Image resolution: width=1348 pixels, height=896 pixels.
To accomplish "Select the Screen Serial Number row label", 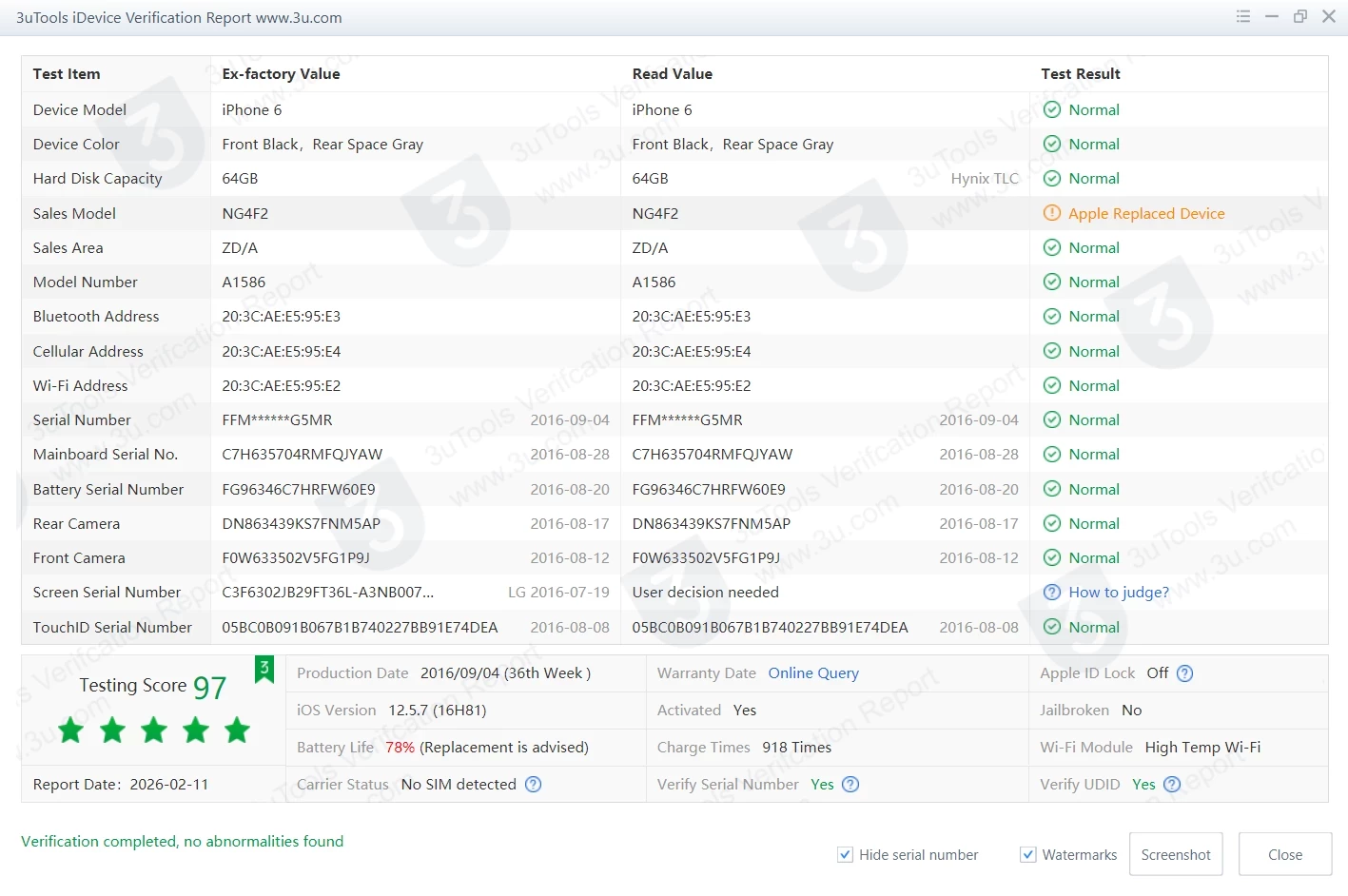I will (x=107, y=593).
